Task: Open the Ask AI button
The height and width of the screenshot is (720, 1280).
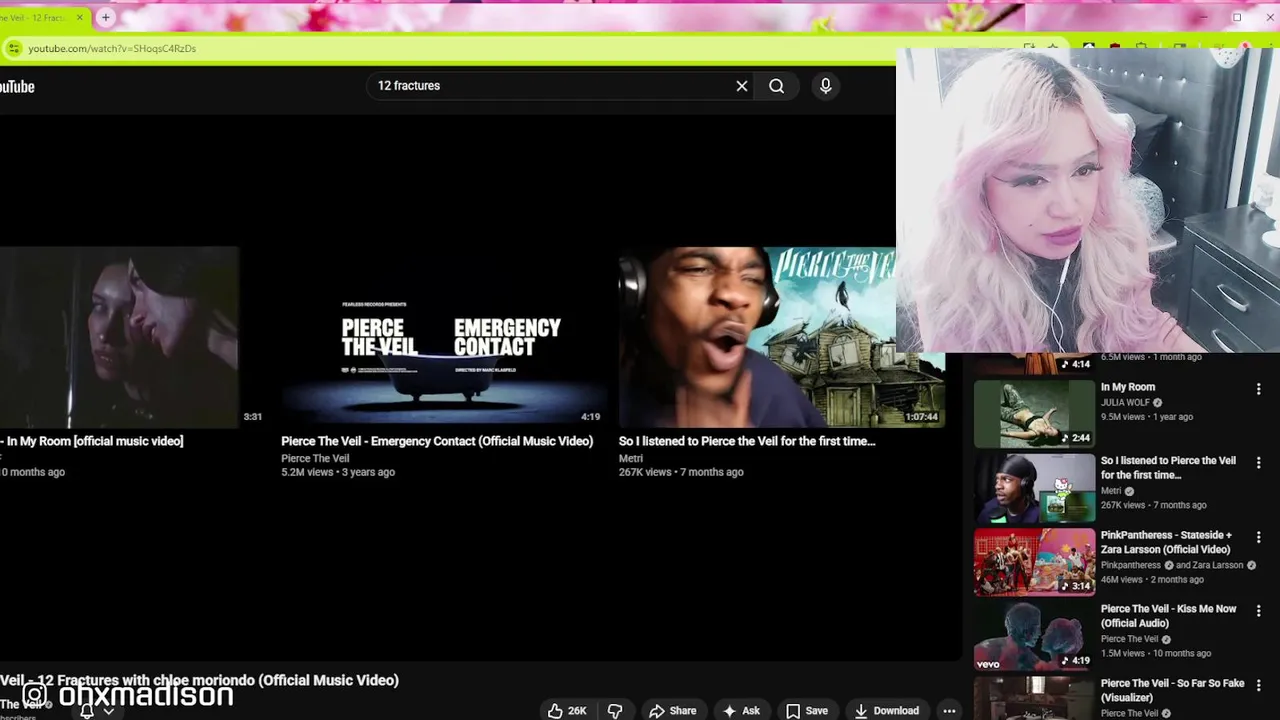Action: coord(742,711)
